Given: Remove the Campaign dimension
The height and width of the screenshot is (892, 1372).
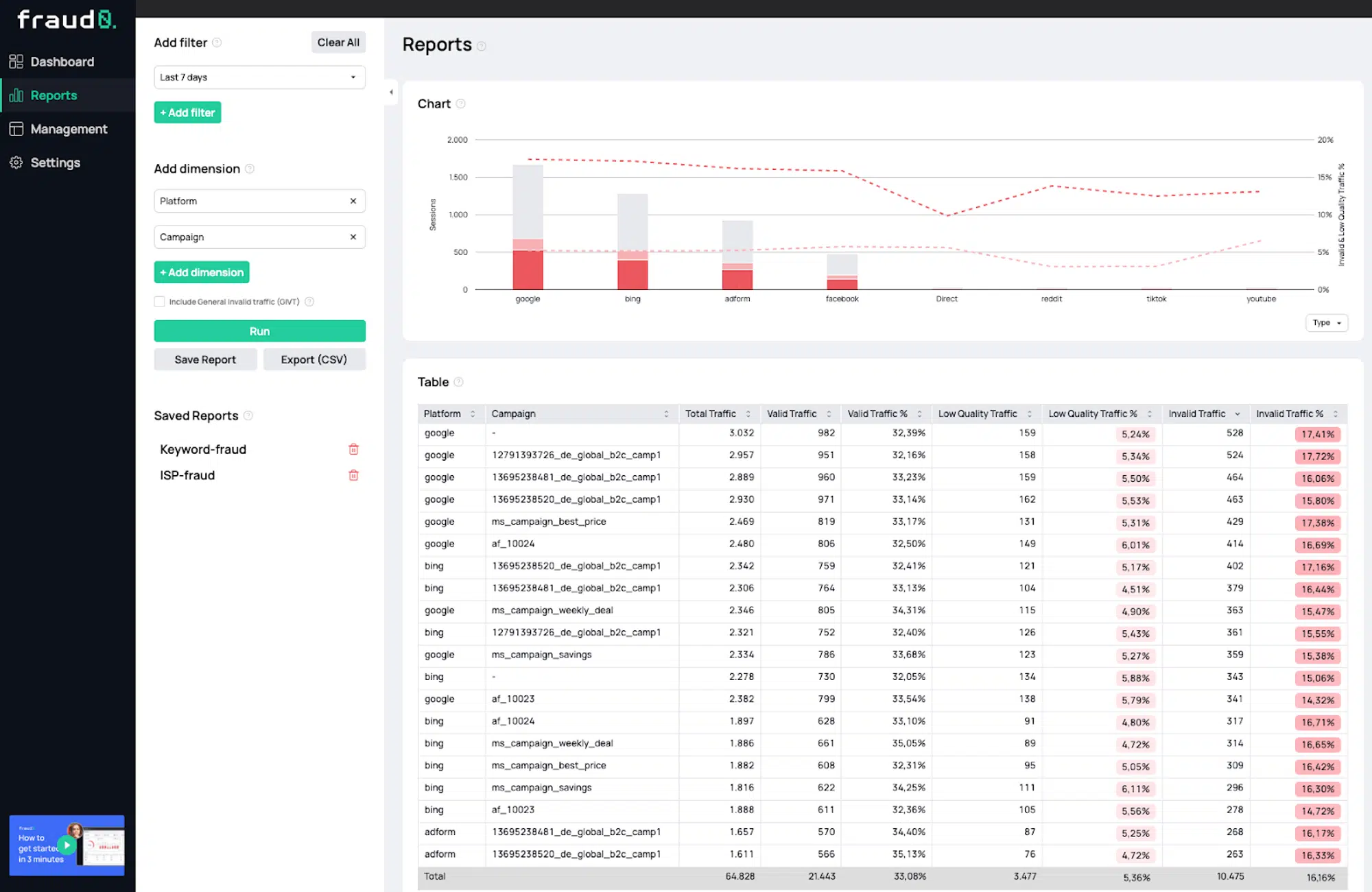Looking at the screenshot, I should pos(354,237).
